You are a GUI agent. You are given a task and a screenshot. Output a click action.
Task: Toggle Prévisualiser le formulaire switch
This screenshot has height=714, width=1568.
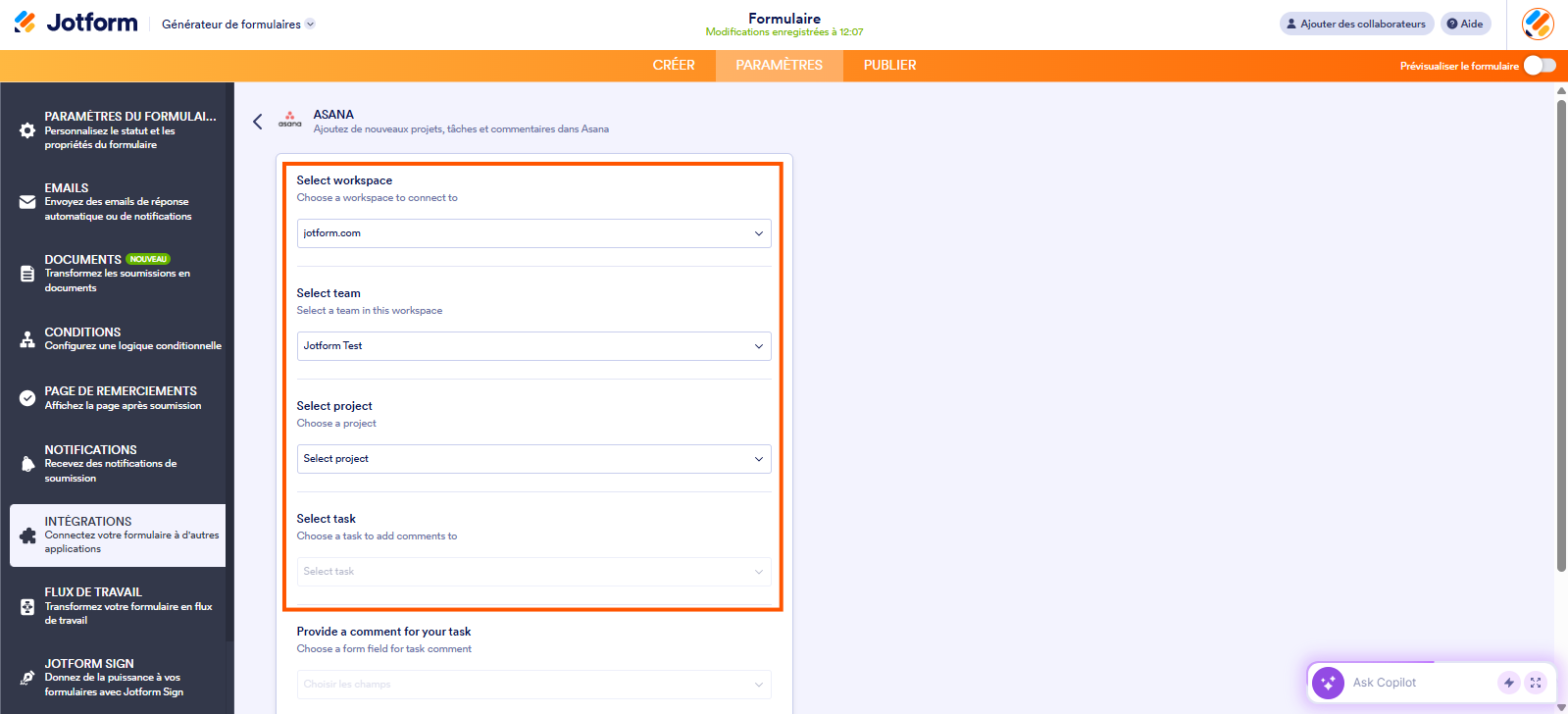[1540, 66]
